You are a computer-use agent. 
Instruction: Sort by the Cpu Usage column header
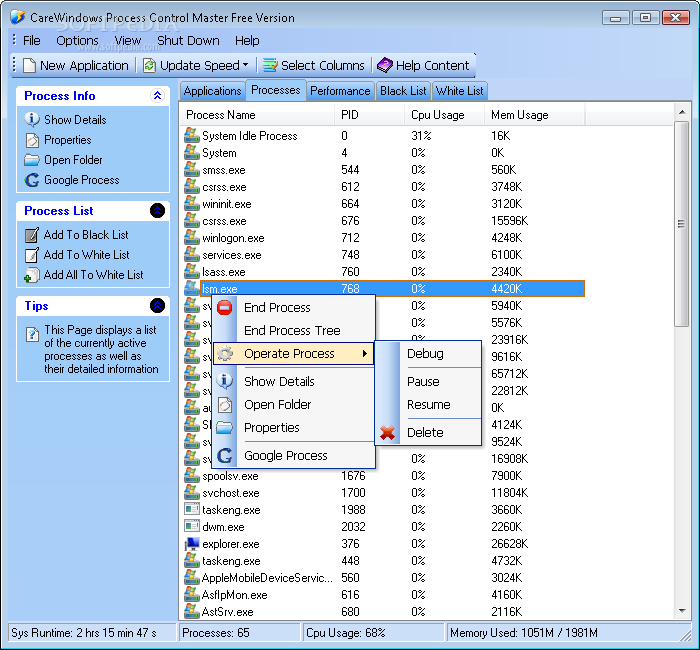coord(444,115)
